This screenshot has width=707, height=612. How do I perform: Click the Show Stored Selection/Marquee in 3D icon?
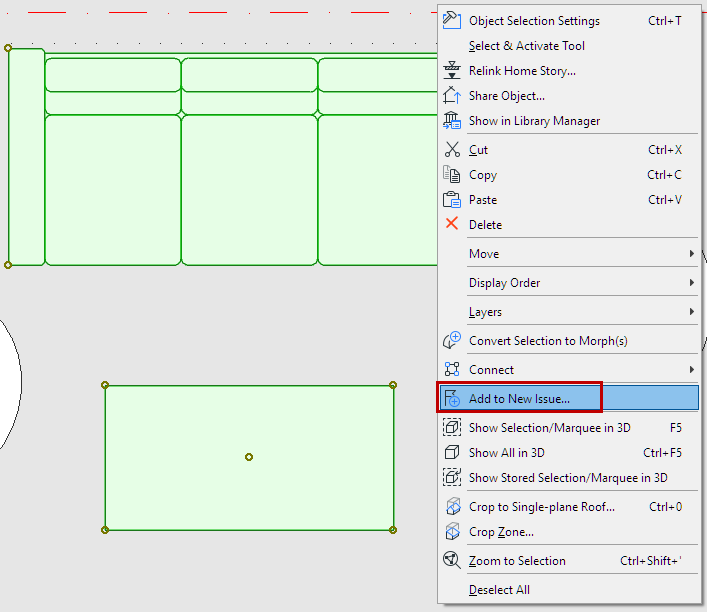(451, 477)
